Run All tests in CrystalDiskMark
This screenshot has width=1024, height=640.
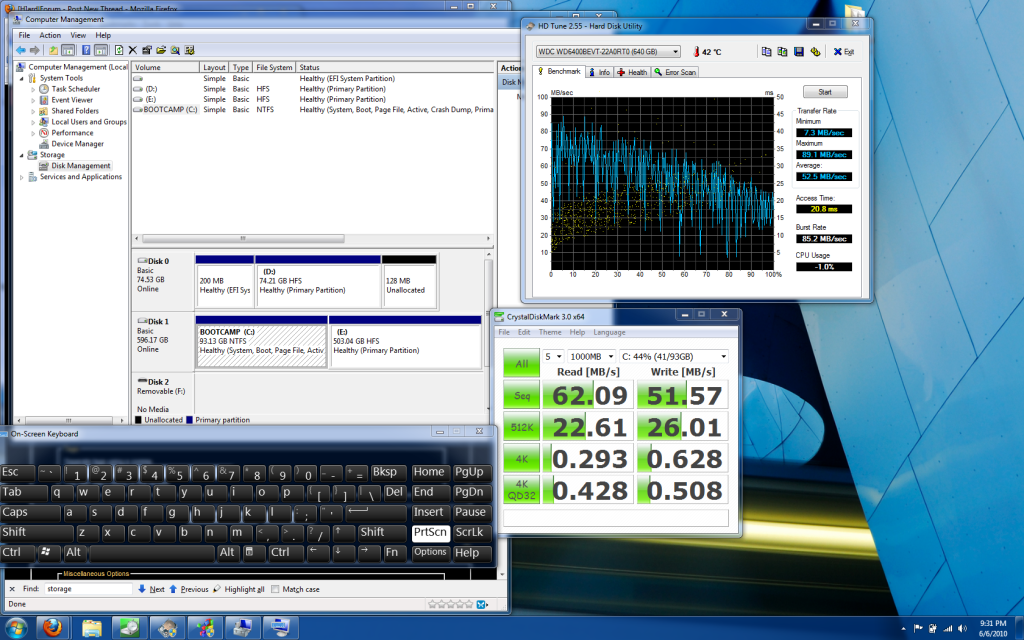[521, 364]
